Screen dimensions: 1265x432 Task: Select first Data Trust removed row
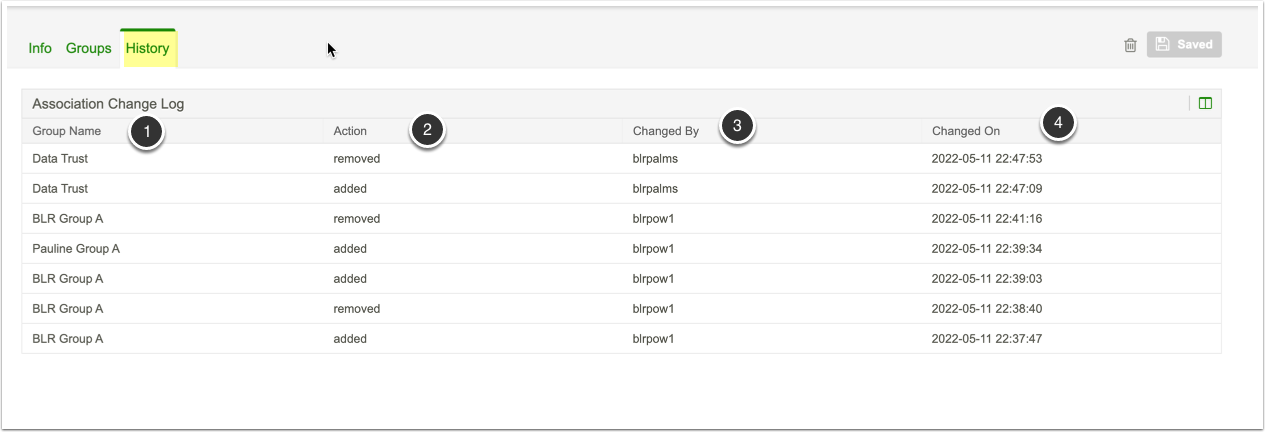coord(60,158)
